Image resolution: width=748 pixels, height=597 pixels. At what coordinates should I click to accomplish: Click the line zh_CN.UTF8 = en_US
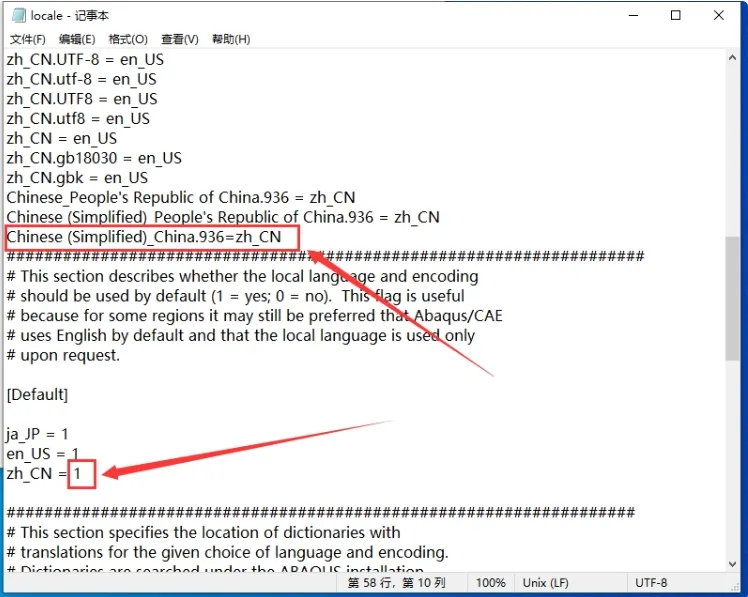click(82, 99)
